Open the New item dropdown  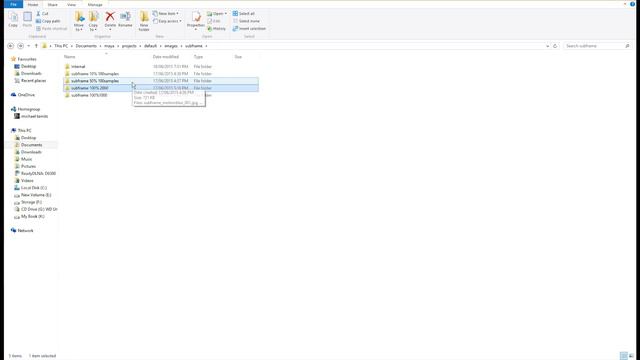[166, 13]
